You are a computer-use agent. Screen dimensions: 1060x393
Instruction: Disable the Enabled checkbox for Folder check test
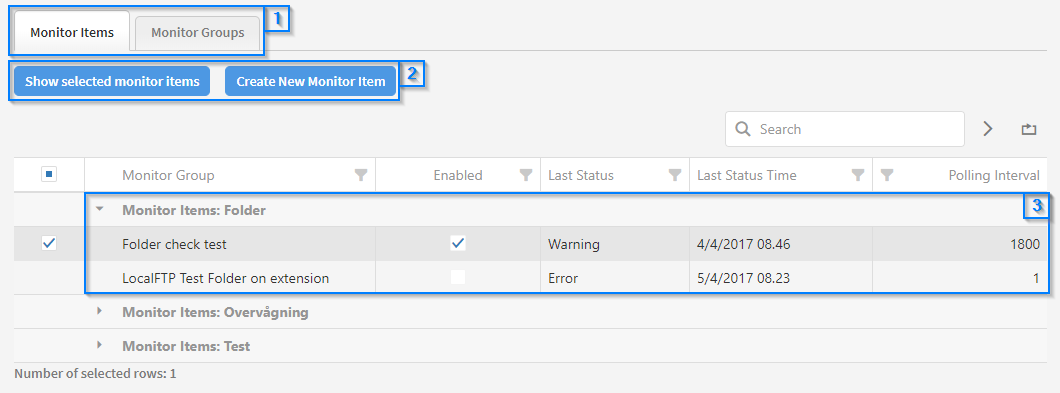458,244
